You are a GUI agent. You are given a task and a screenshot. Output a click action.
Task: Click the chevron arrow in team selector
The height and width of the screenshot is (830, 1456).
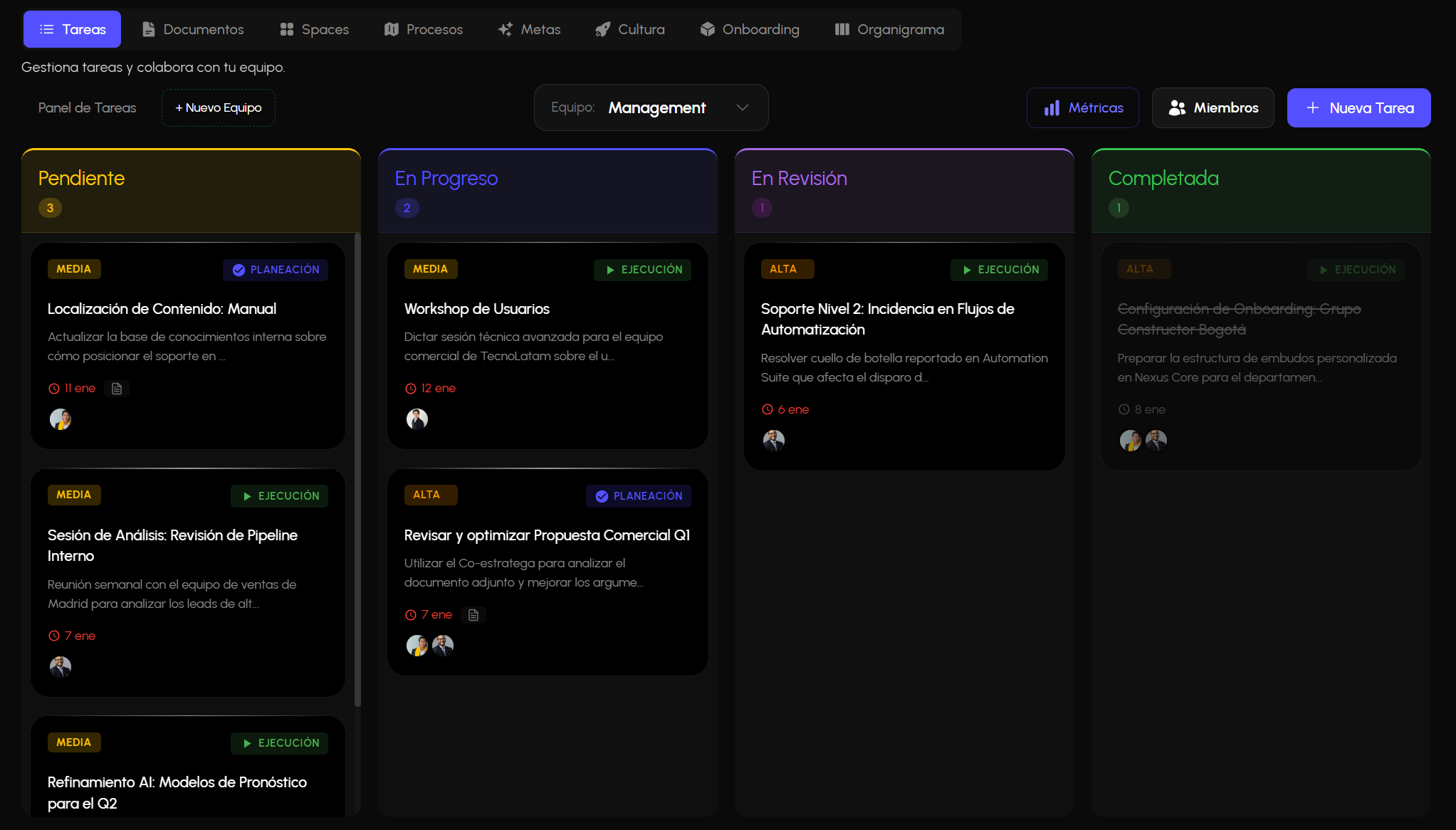pyautogui.click(x=743, y=108)
